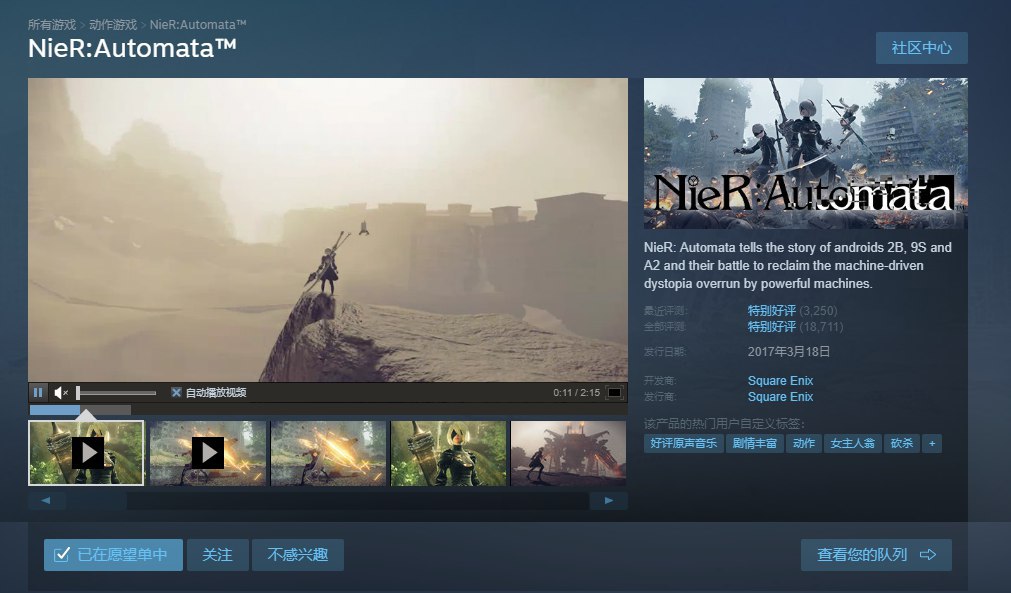1011x593 pixels.
Task: Play the second trailer thumbnail
Action: [208, 453]
